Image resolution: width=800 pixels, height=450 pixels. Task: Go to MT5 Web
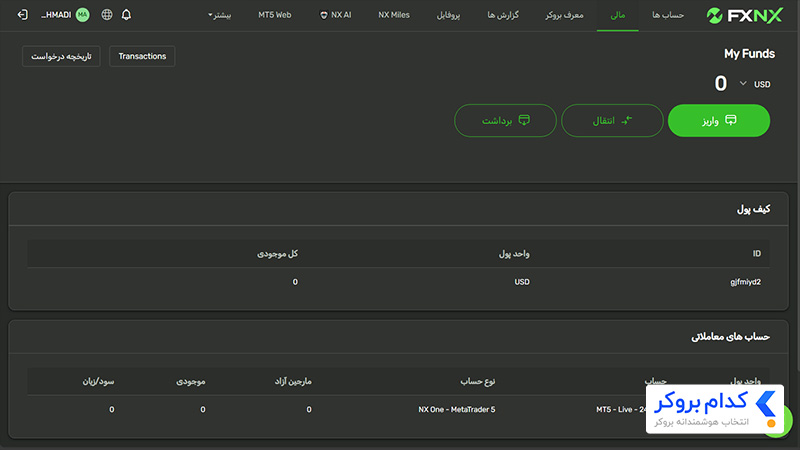274,15
